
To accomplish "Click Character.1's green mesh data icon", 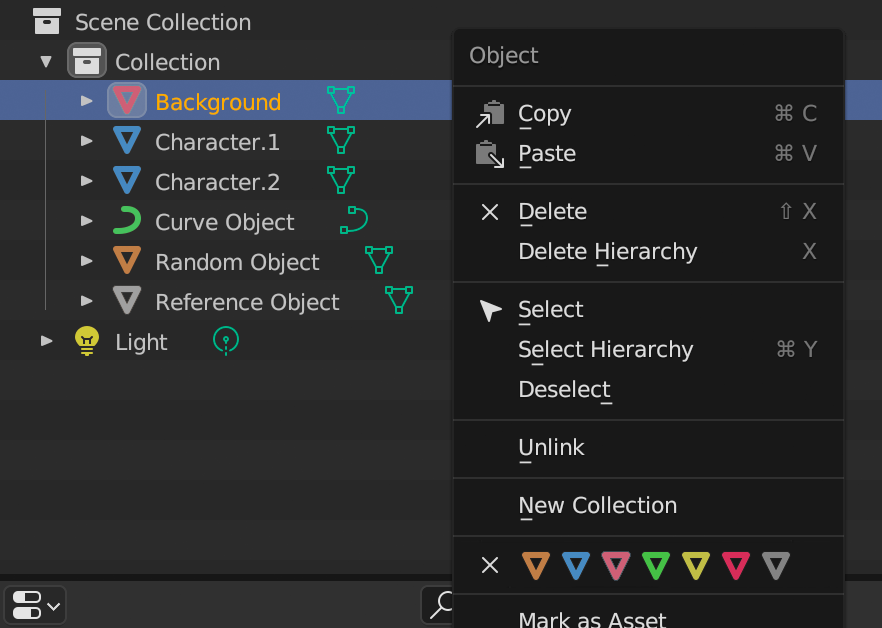I will (x=341, y=140).
